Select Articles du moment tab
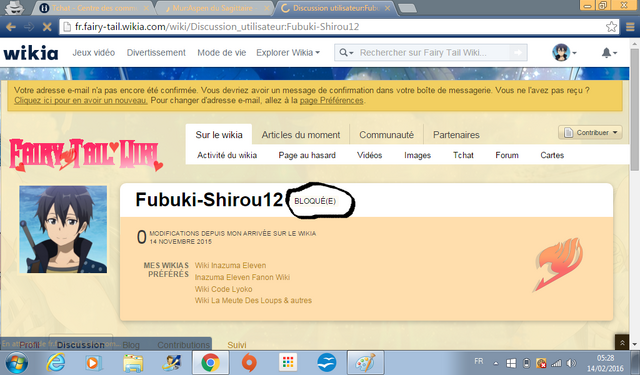The height and width of the screenshot is (375, 640). click(301, 135)
